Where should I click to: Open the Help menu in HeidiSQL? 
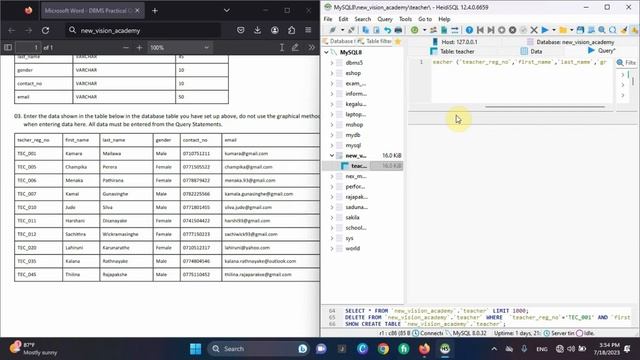[444, 19]
